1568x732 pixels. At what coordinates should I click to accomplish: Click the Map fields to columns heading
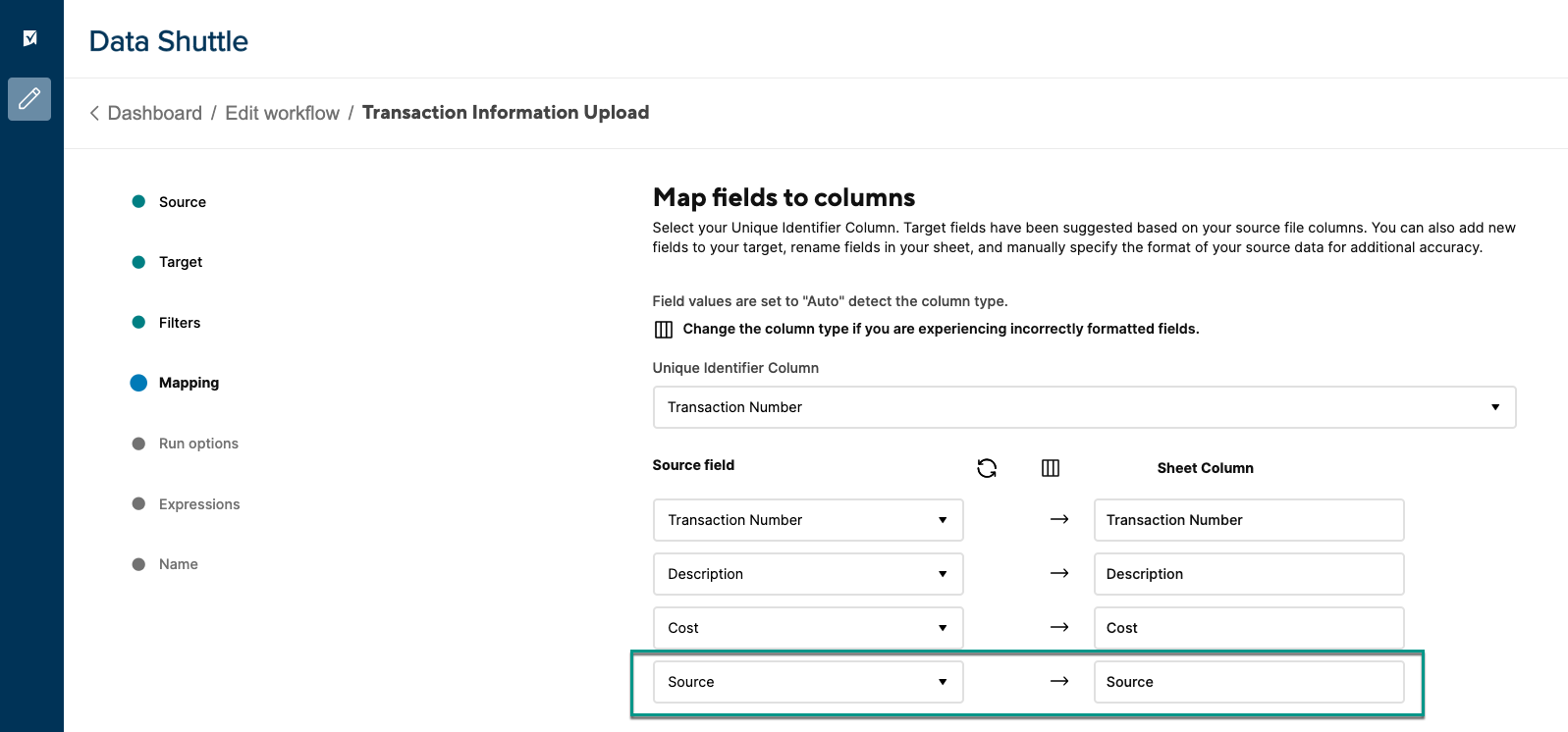(x=784, y=198)
